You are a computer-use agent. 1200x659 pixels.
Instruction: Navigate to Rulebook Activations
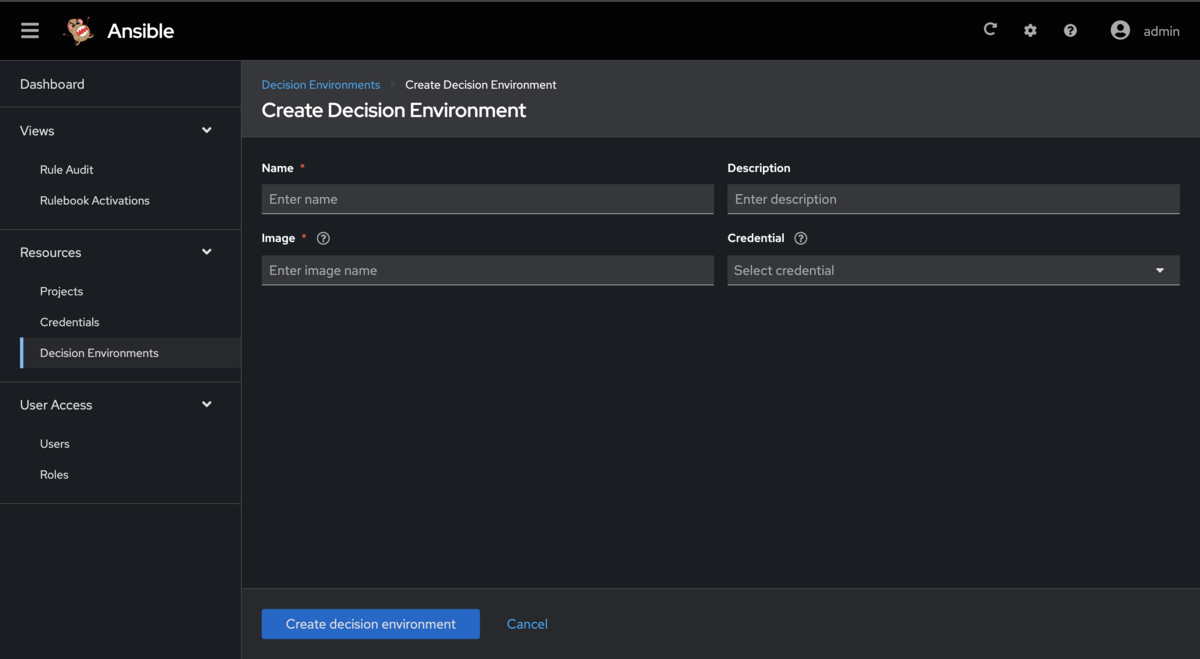94,200
